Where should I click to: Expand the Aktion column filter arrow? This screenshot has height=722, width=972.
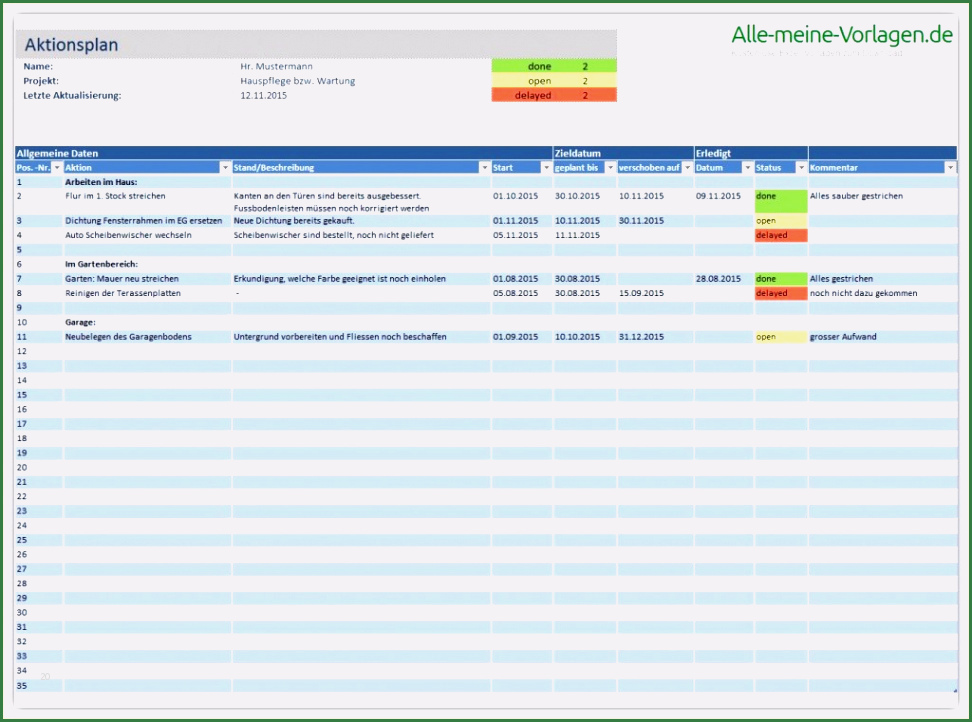pyautogui.click(x=225, y=168)
